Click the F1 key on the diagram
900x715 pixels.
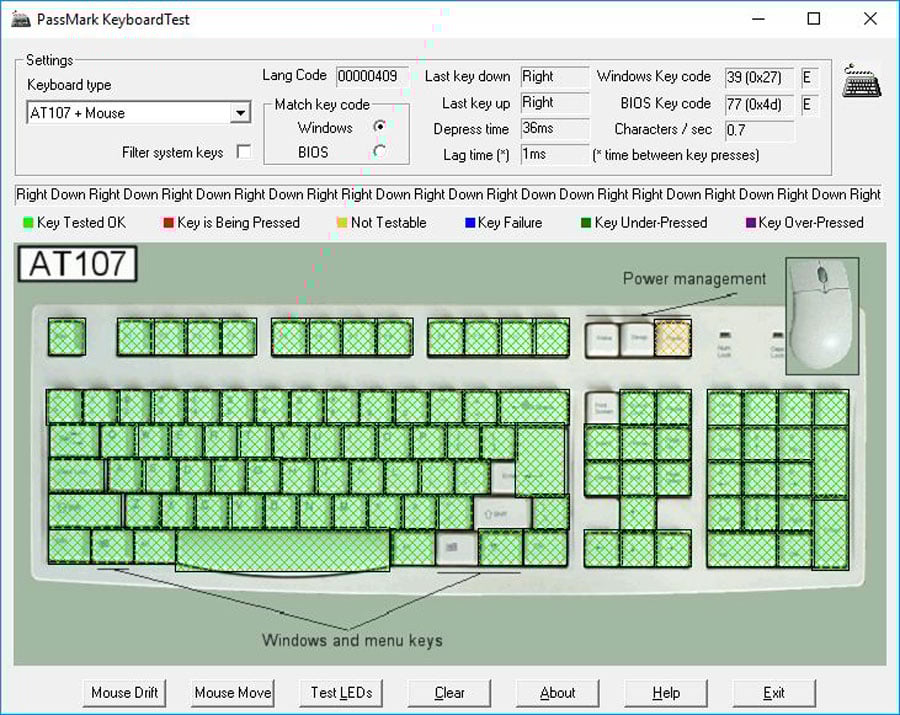135,337
